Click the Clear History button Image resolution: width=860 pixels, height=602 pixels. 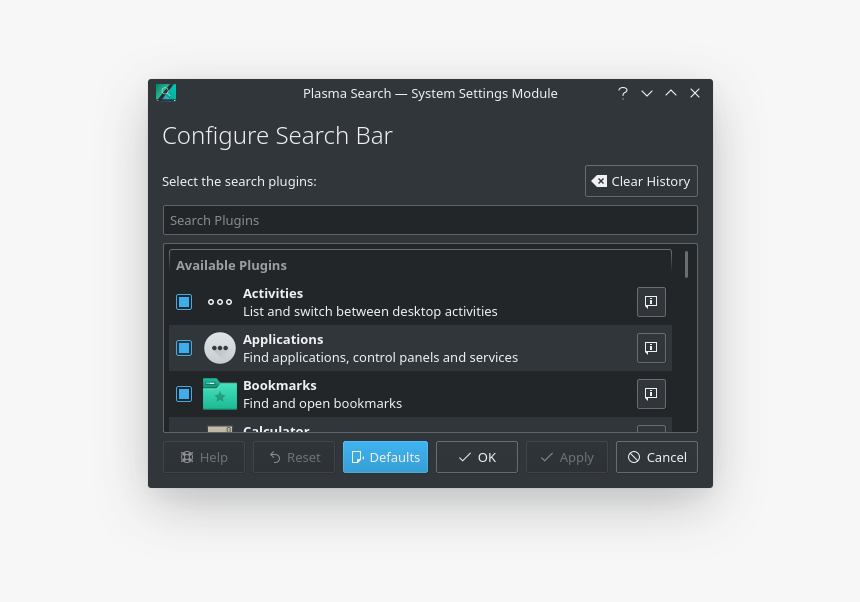tap(641, 181)
